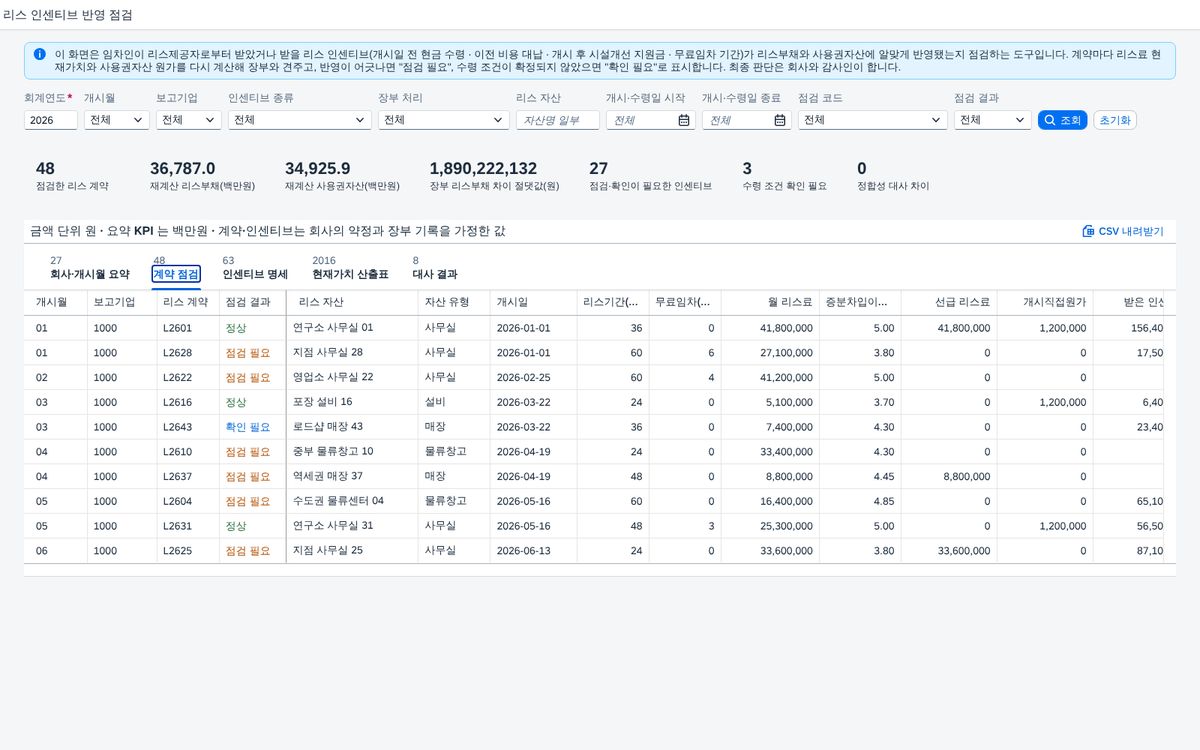The width and height of the screenshot is (1200, 750).
Task: Click the 리스 자산 search input field
Action: [x=558, y=120]
